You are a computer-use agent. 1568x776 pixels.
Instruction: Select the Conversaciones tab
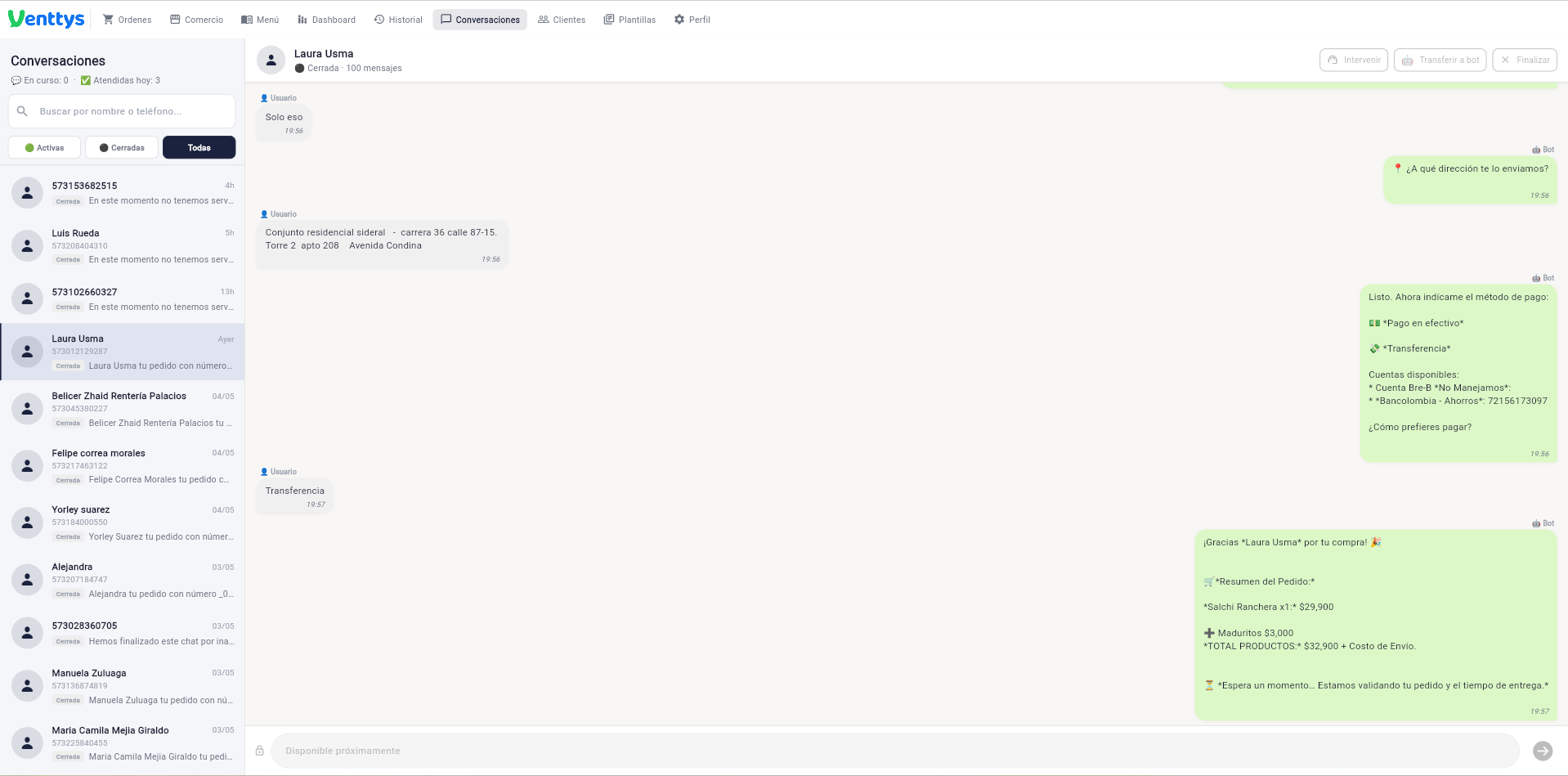pyautogui.click(x=480, y=20)
